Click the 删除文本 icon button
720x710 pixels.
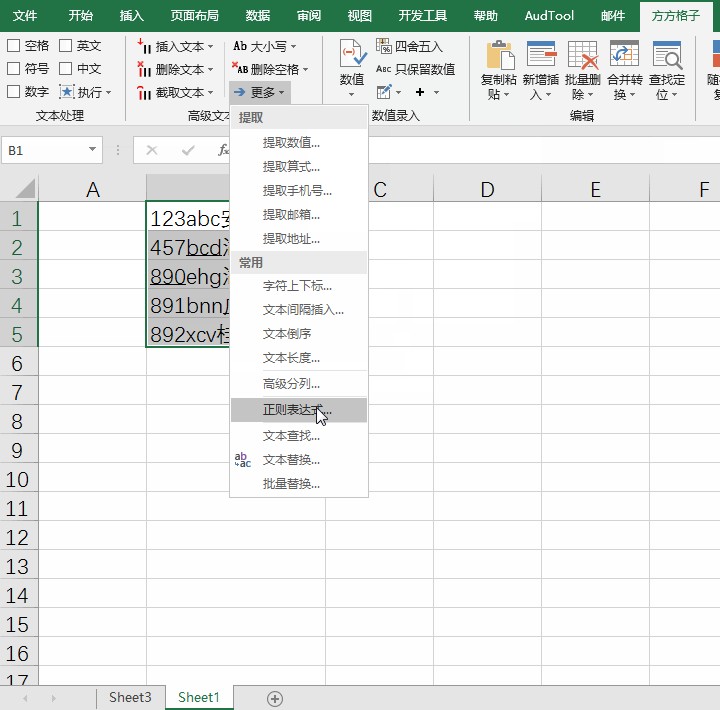pyautogui.click(x=144, y=69)
